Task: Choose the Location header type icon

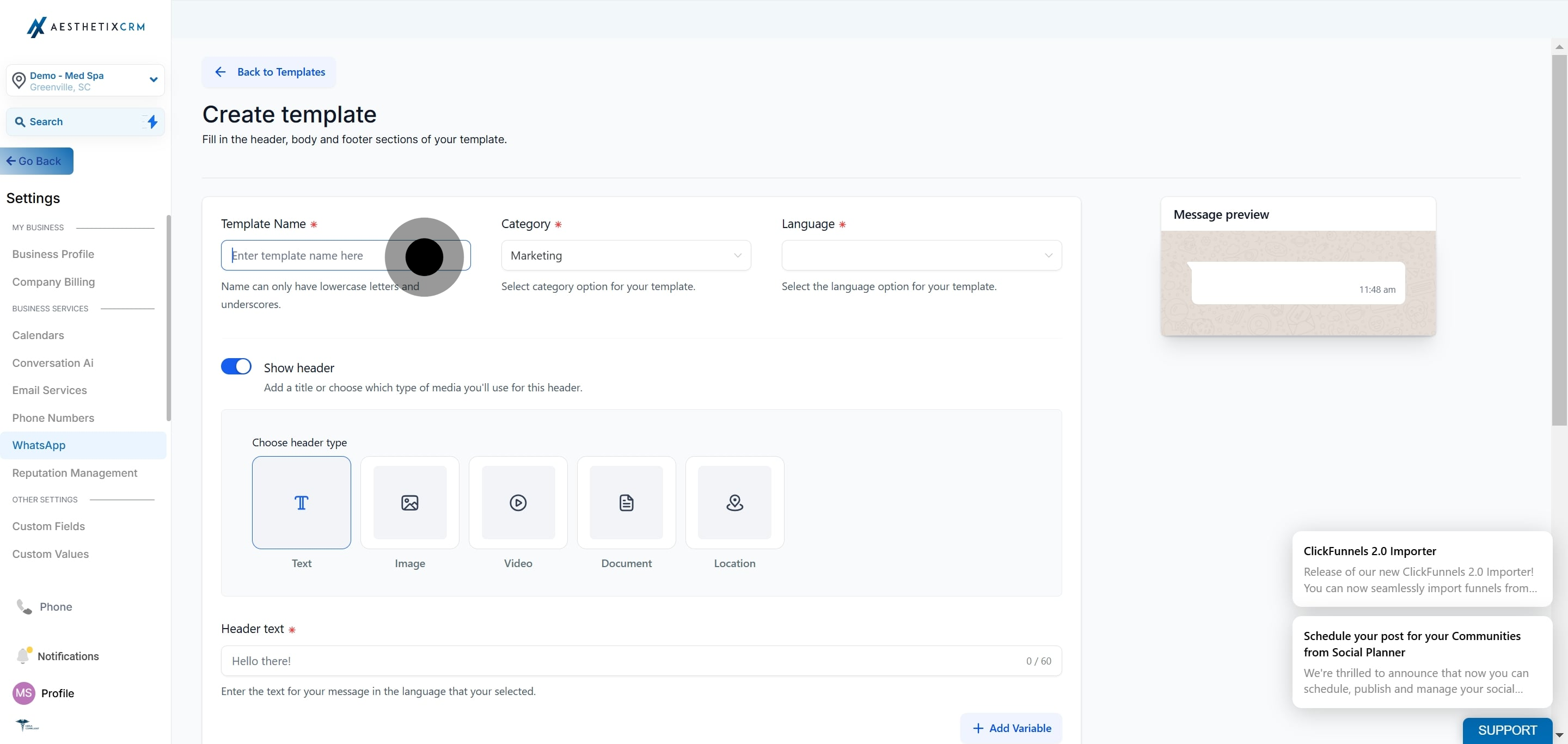Action: click(734, 502)
